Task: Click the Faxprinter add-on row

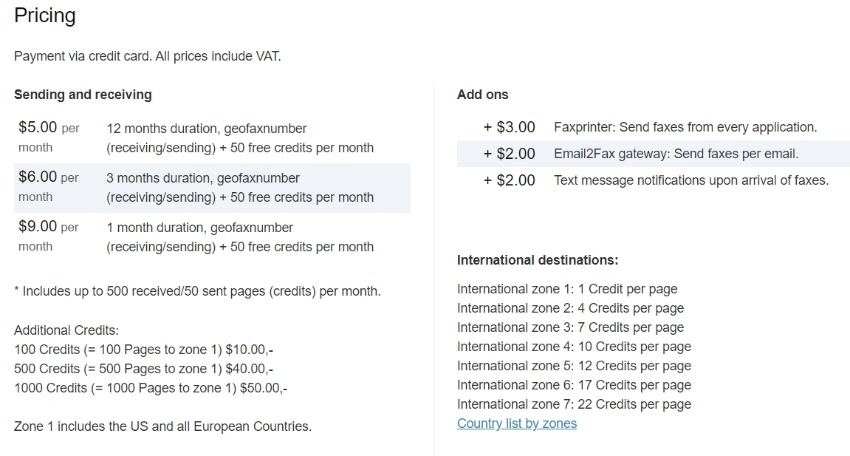Action: [x=653, y=127]
